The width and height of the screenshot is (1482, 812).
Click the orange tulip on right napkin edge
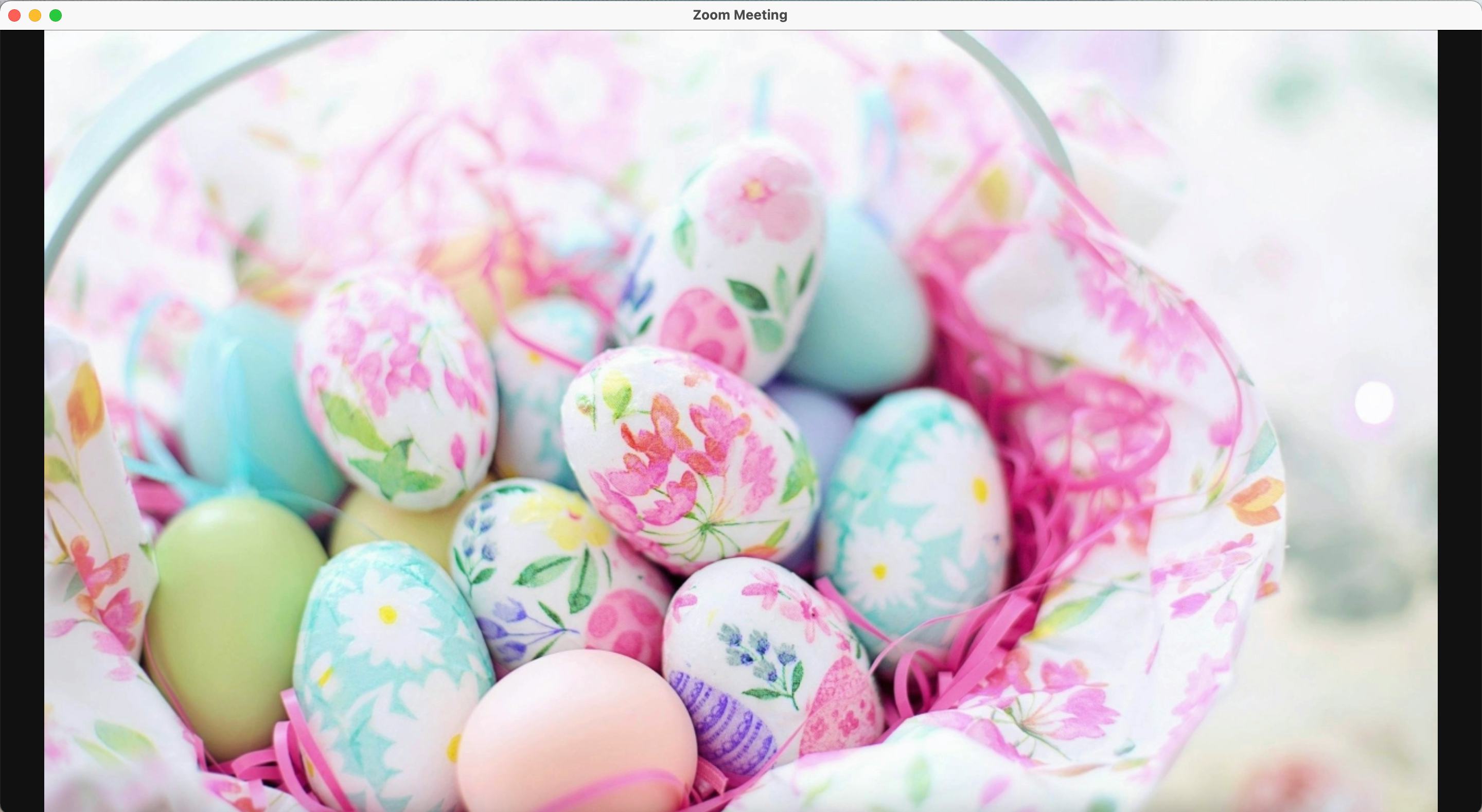point(1257,501)
